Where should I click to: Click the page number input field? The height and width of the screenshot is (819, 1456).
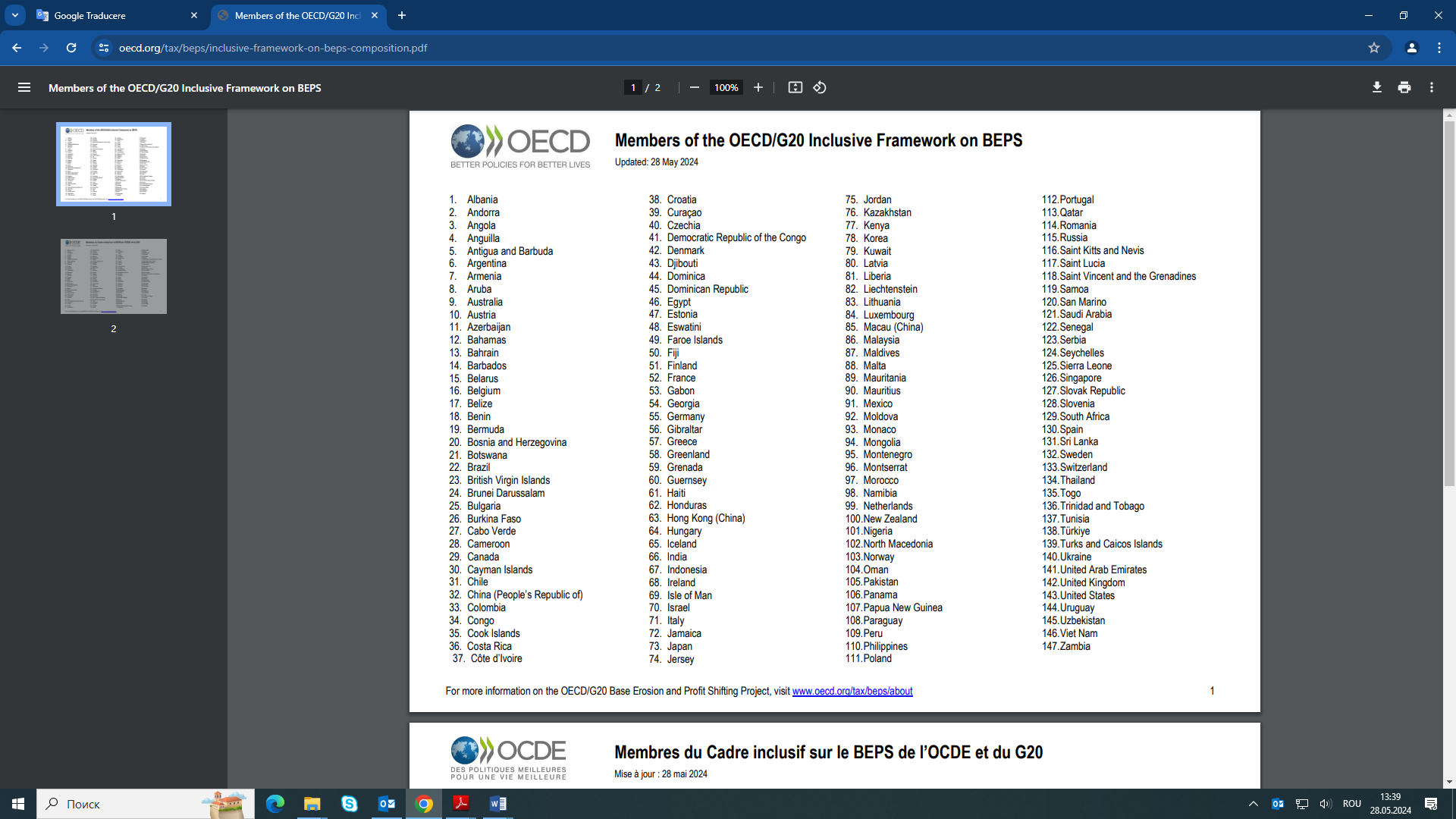tap(632, 87)
